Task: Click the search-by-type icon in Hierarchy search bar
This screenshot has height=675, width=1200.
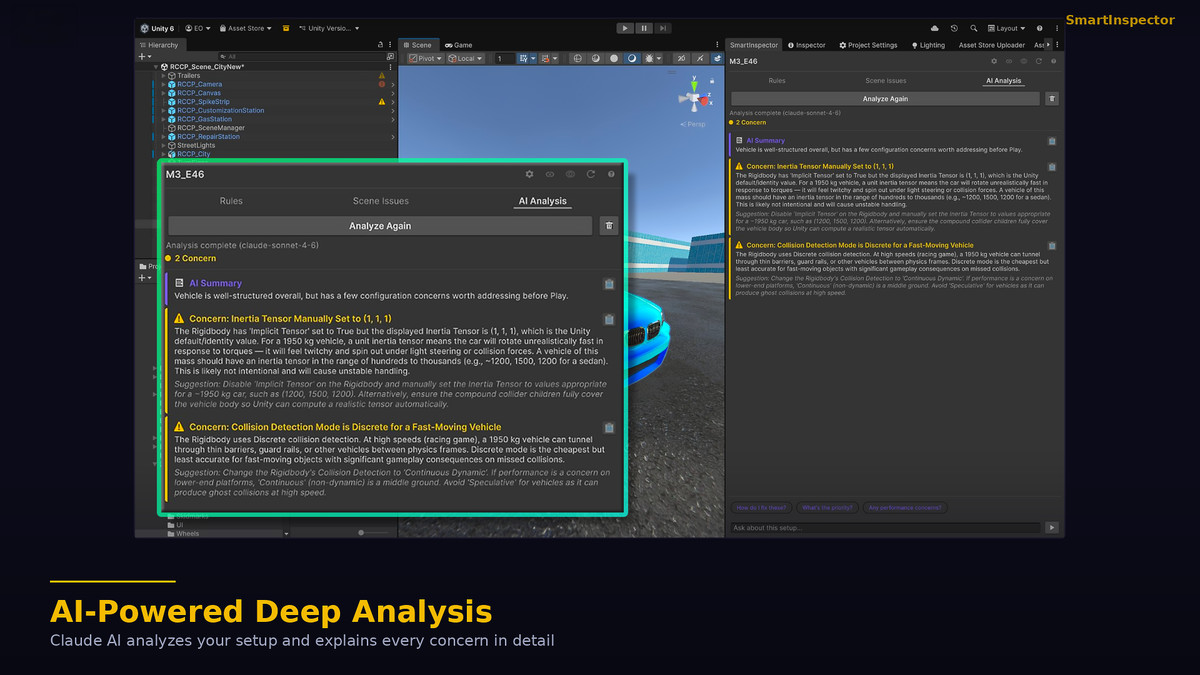Action: point(390,56)
